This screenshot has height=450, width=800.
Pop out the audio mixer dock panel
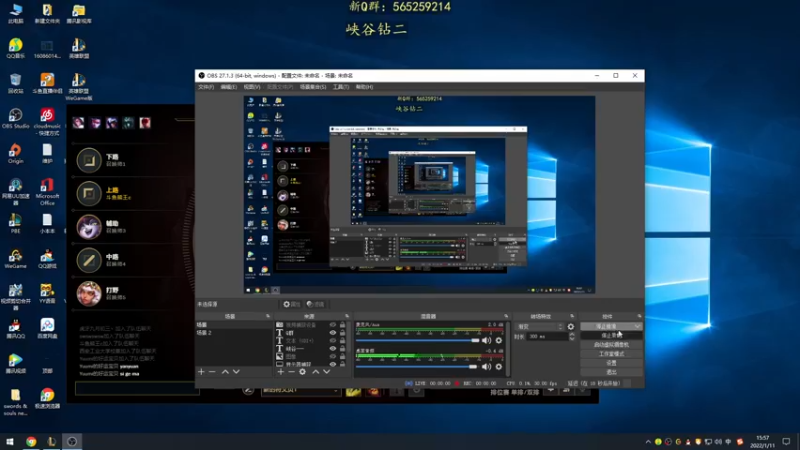coord(506,316)
